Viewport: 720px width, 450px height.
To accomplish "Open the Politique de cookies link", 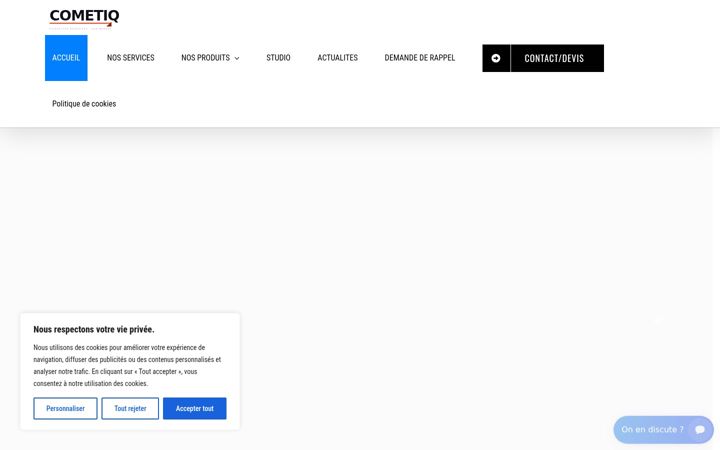I will coord(84,104).
